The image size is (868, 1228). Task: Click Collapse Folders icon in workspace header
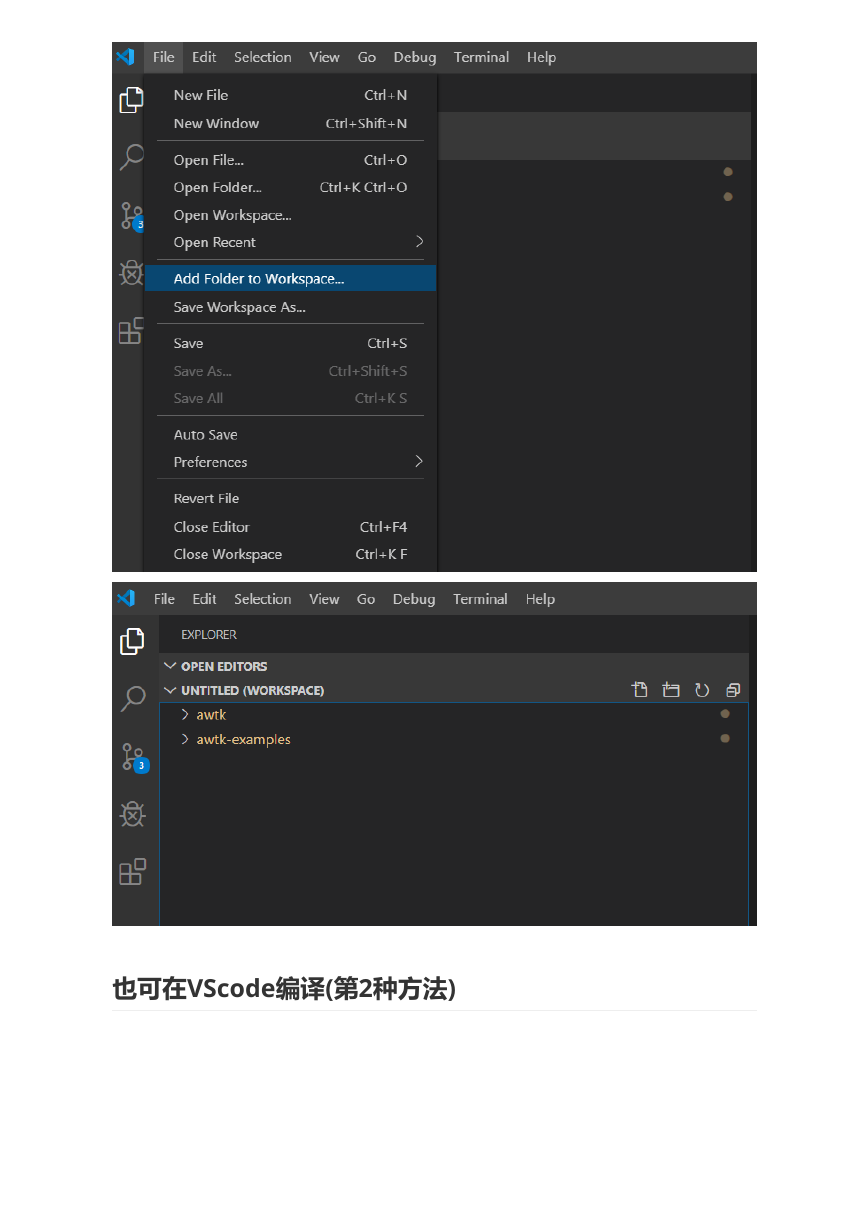click(x=733, y=690)
